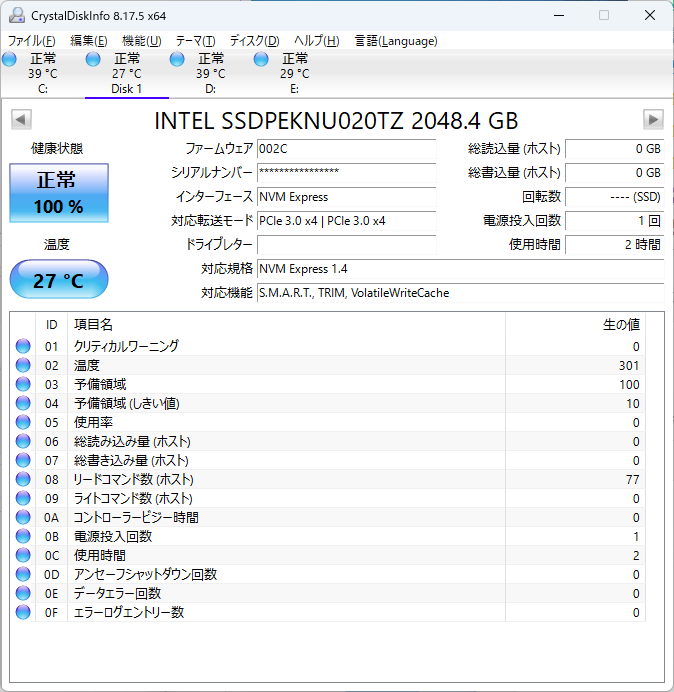This screenshot has width=674, height=692.
Task: Open the テーマ(T) menu
Action: pos(195,41)
